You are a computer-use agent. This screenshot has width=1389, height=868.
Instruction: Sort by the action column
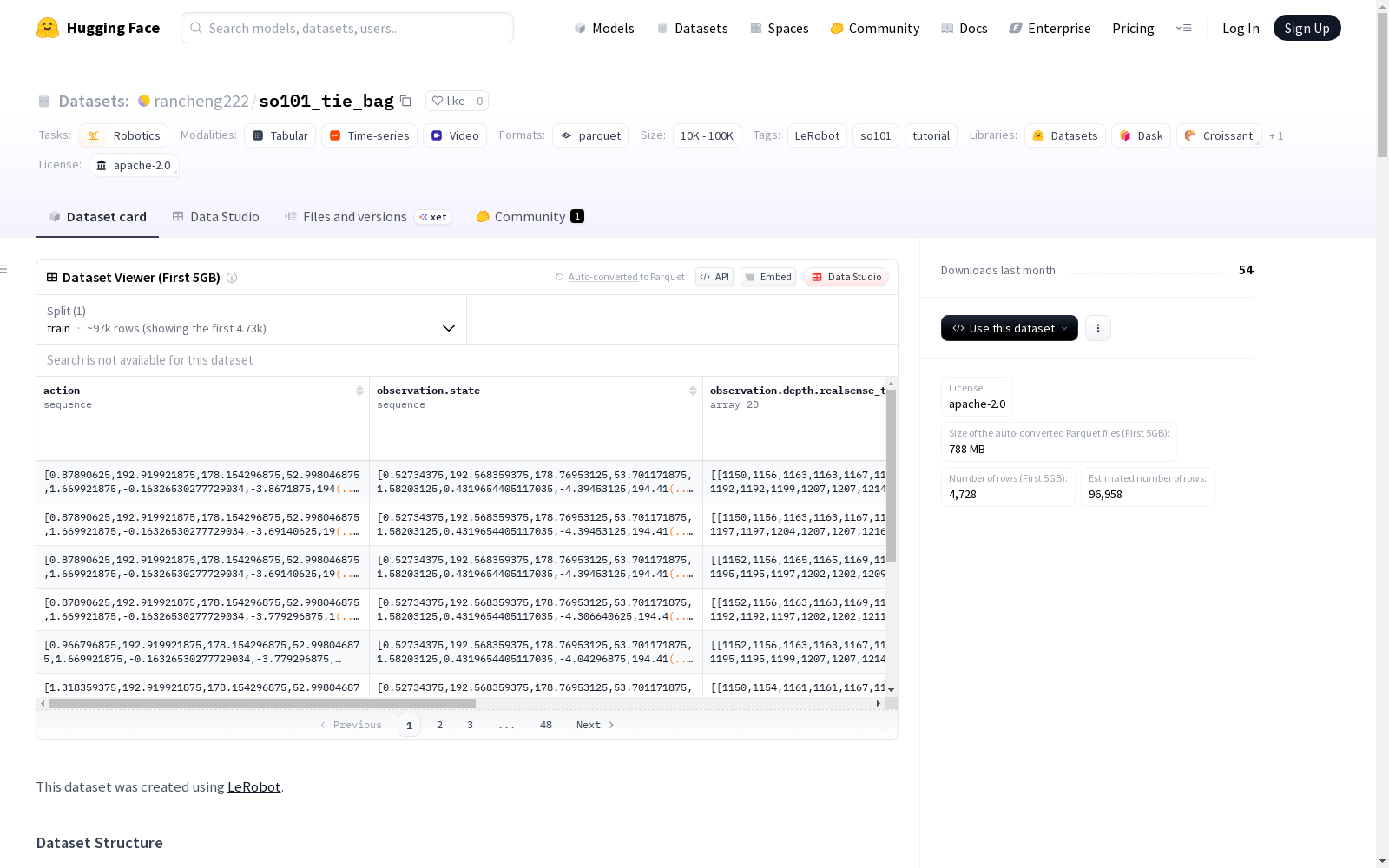click(x=359, y=391)
